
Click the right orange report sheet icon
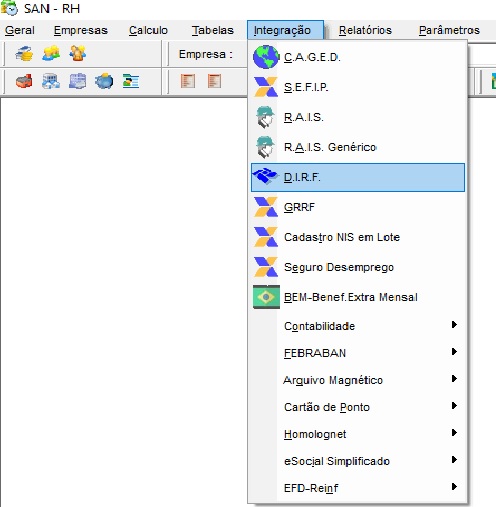214,81
